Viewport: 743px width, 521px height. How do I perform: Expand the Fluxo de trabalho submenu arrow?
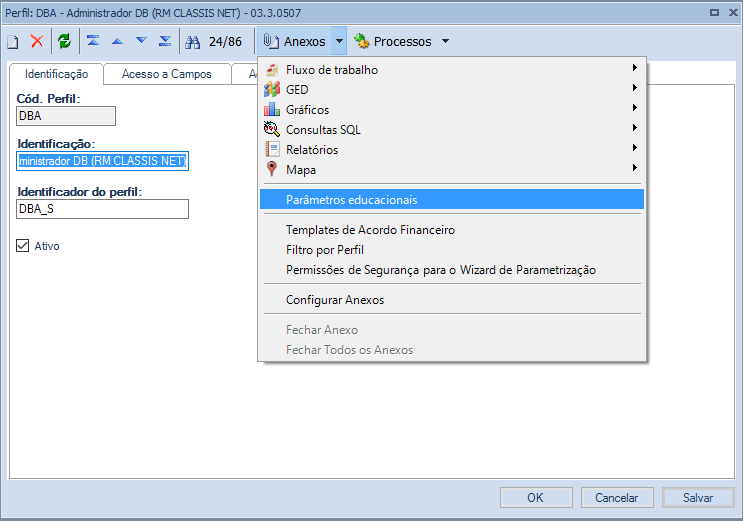[x=634, y=68]
